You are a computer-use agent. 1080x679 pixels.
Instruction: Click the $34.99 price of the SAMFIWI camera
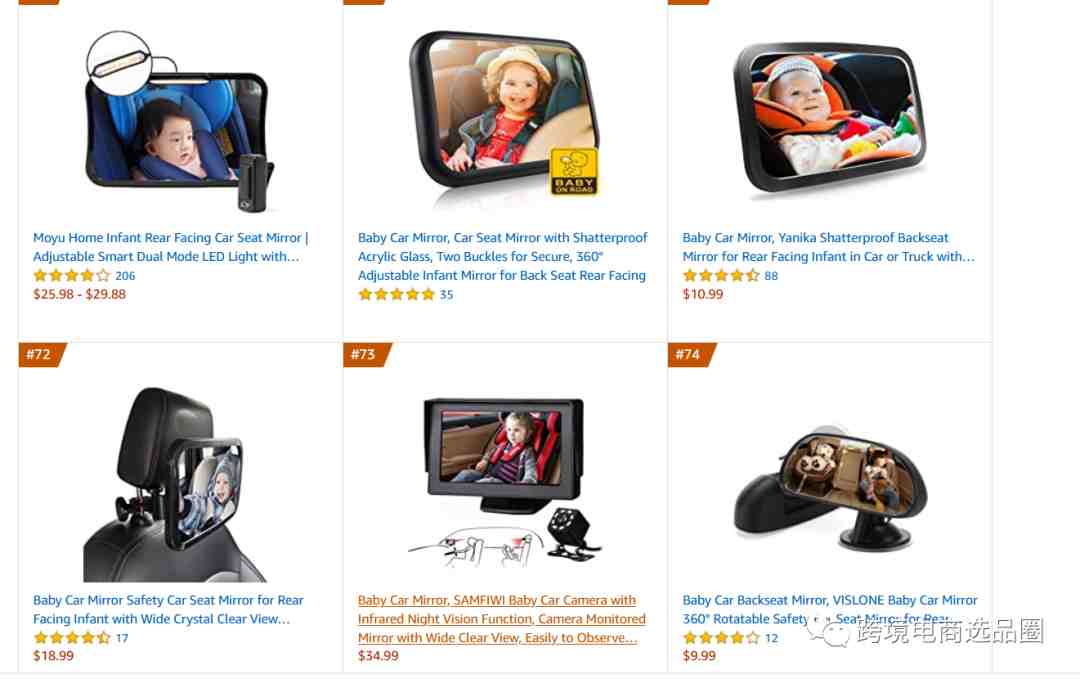click(x=378, y=656)
